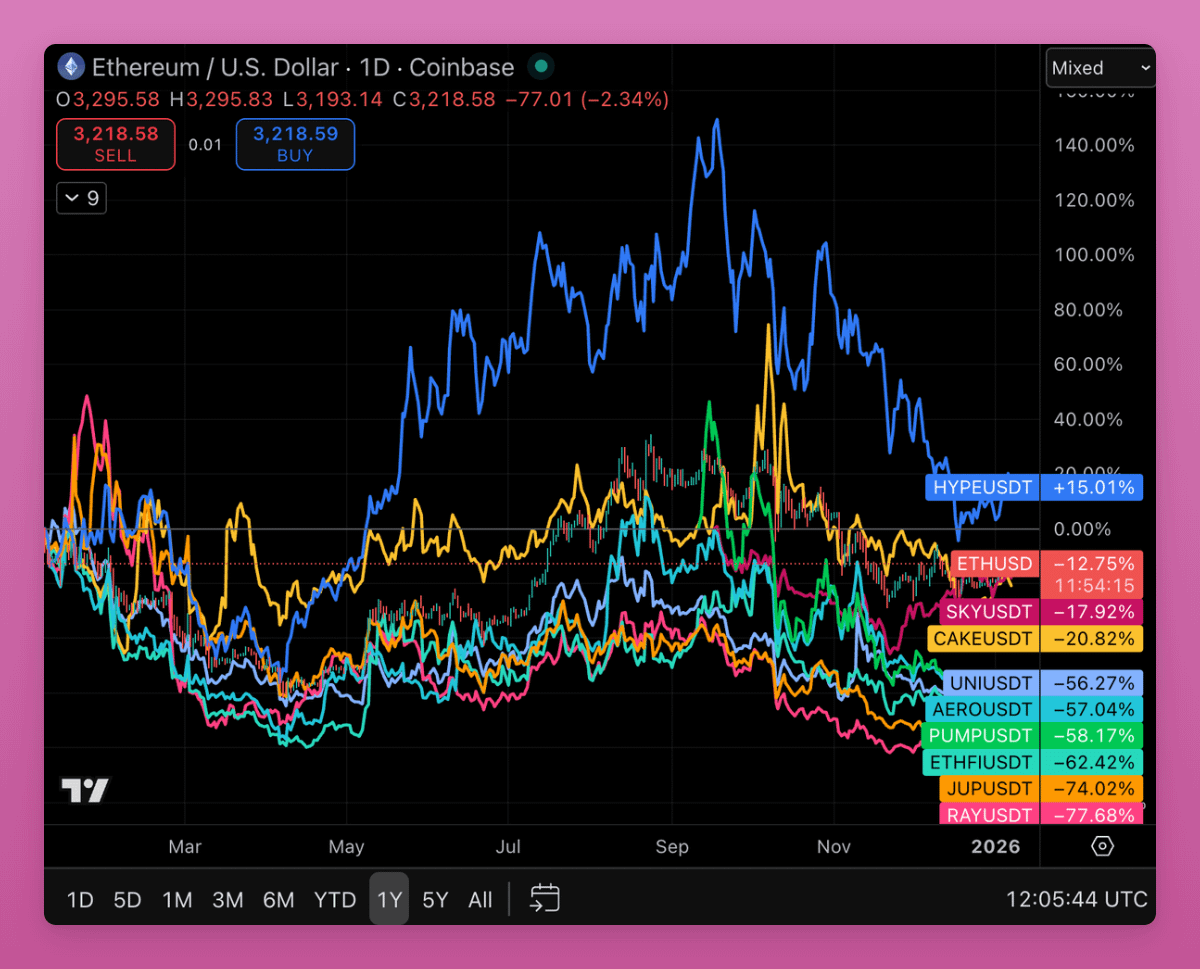Click the AEROUSDT price label
The image size is (1200, 969).
pos(983,709)
